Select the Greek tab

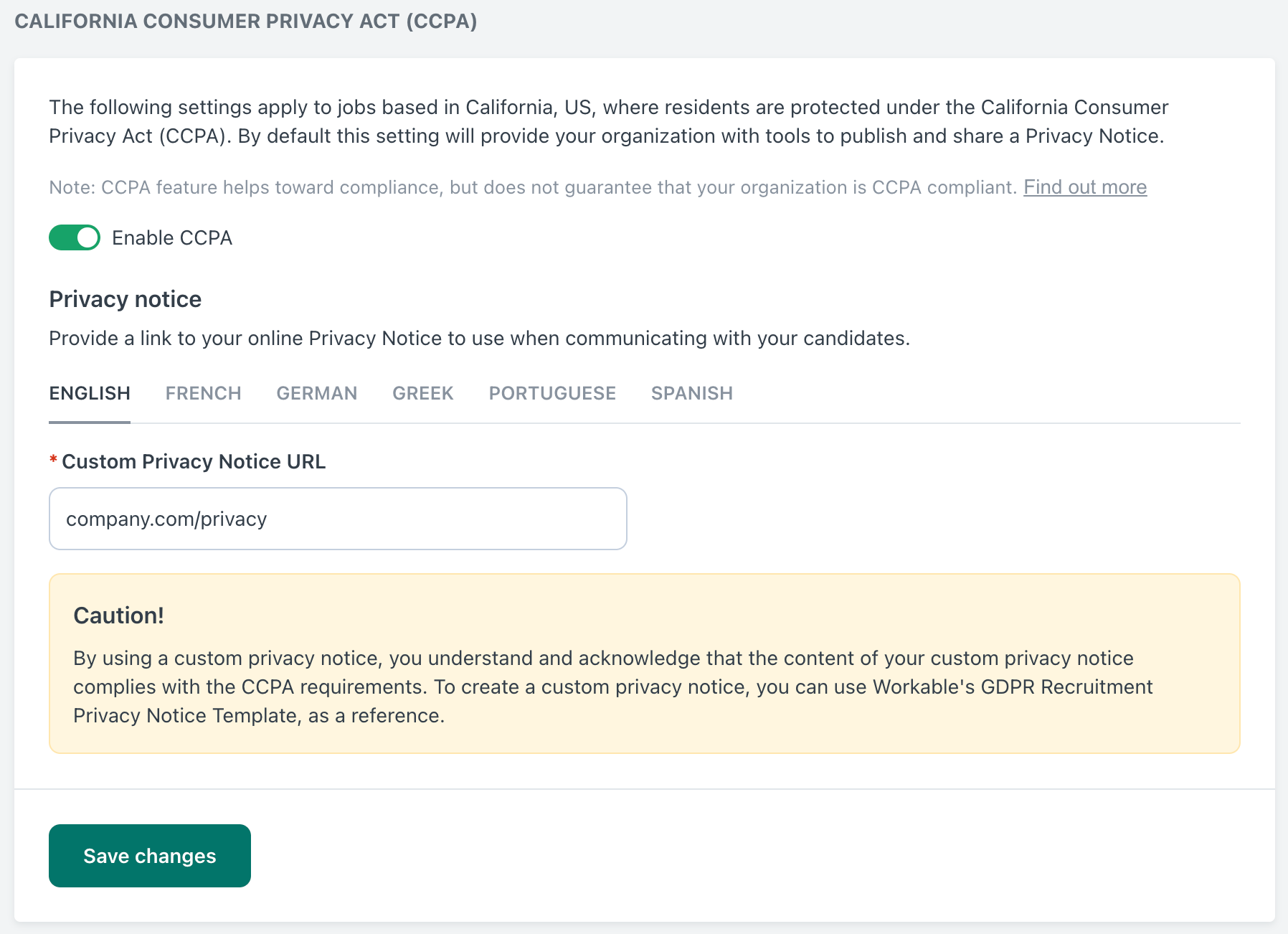423,393
